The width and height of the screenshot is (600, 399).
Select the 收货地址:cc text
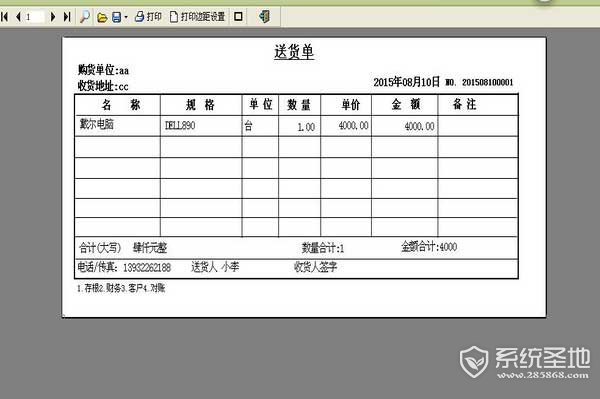(103, 86)
